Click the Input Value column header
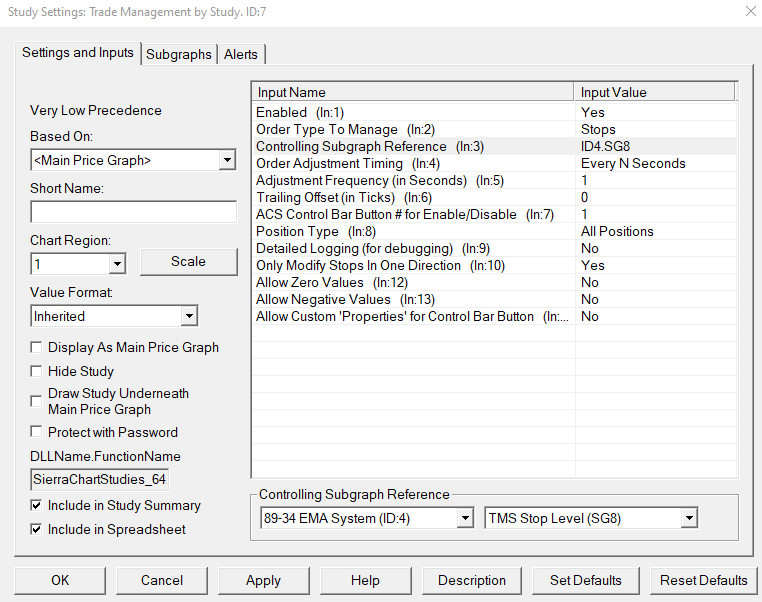762x602 pixels. coord(654,92)
